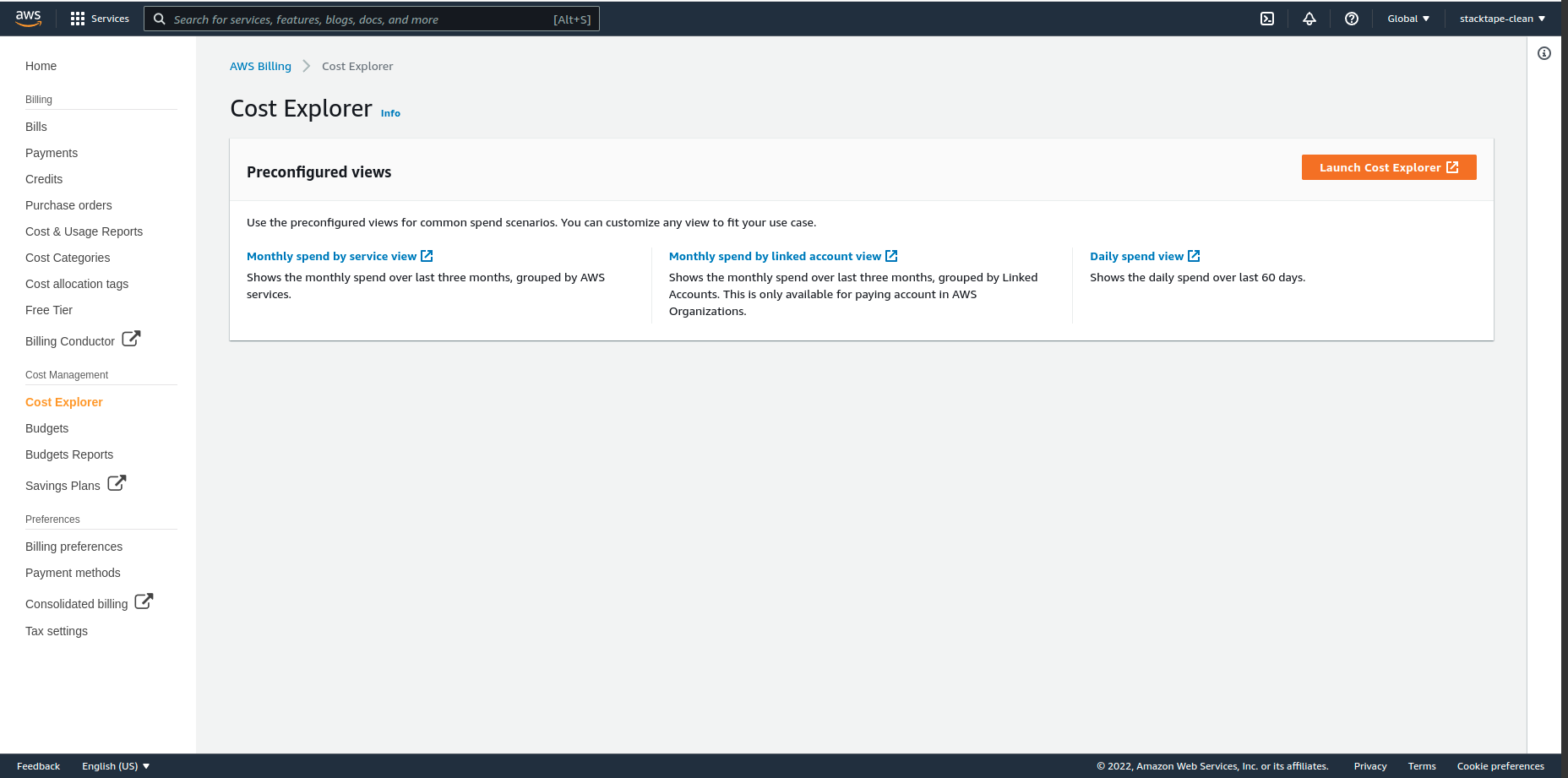Open Tax settings
Viewport: 1568px width, 778px height.
57,631
